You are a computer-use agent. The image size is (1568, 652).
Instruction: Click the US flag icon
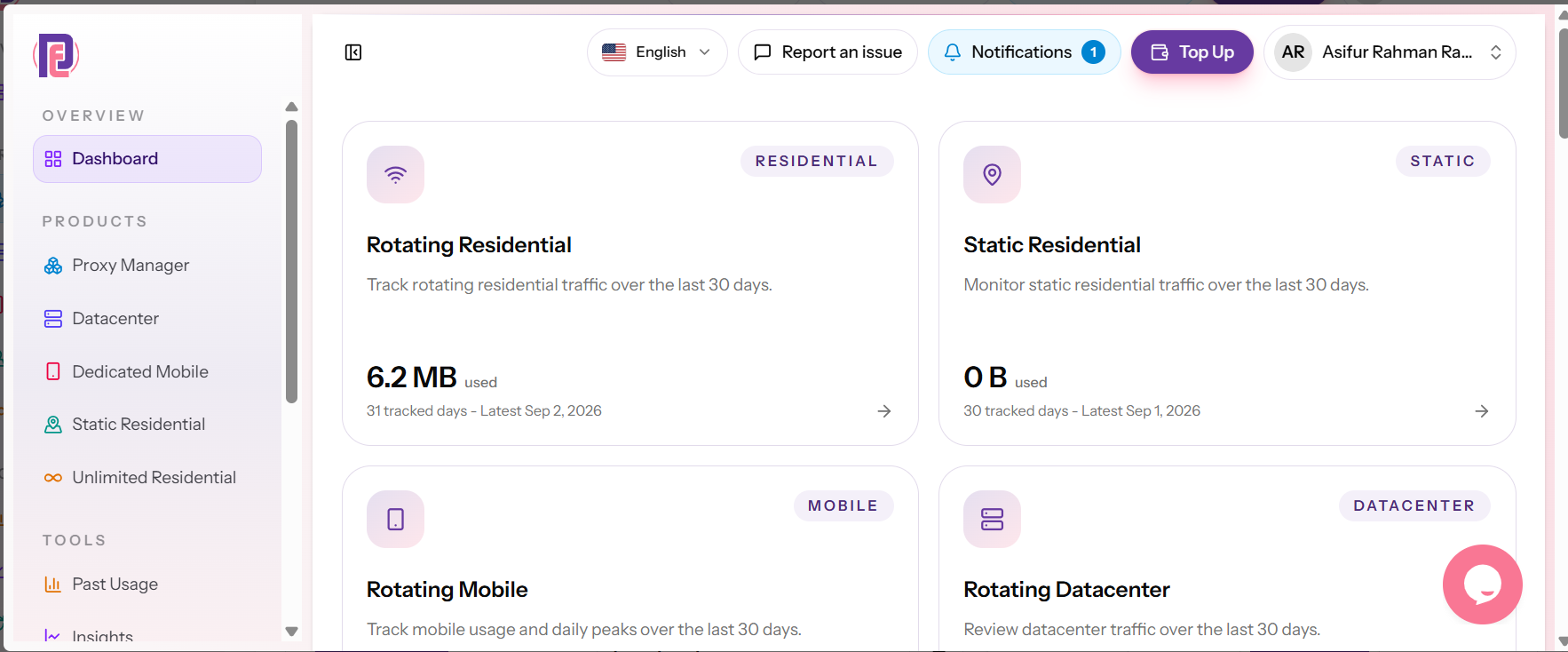pyautogui.click(x=614, y=52)
